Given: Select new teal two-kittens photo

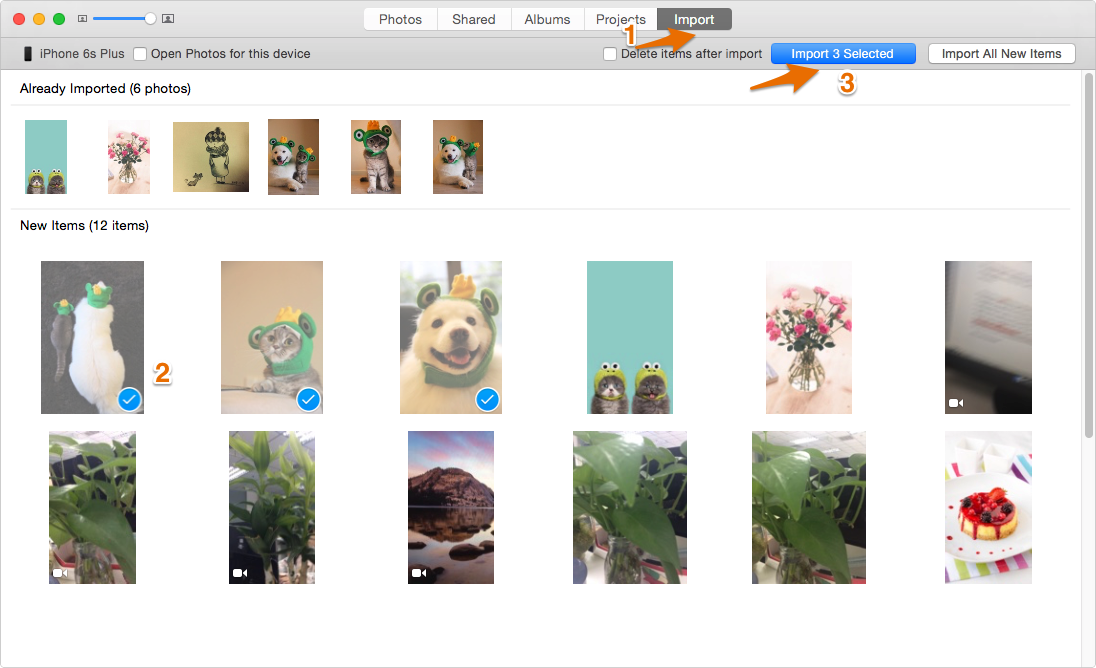Looking at the screenshot, I should coord(630,337).
